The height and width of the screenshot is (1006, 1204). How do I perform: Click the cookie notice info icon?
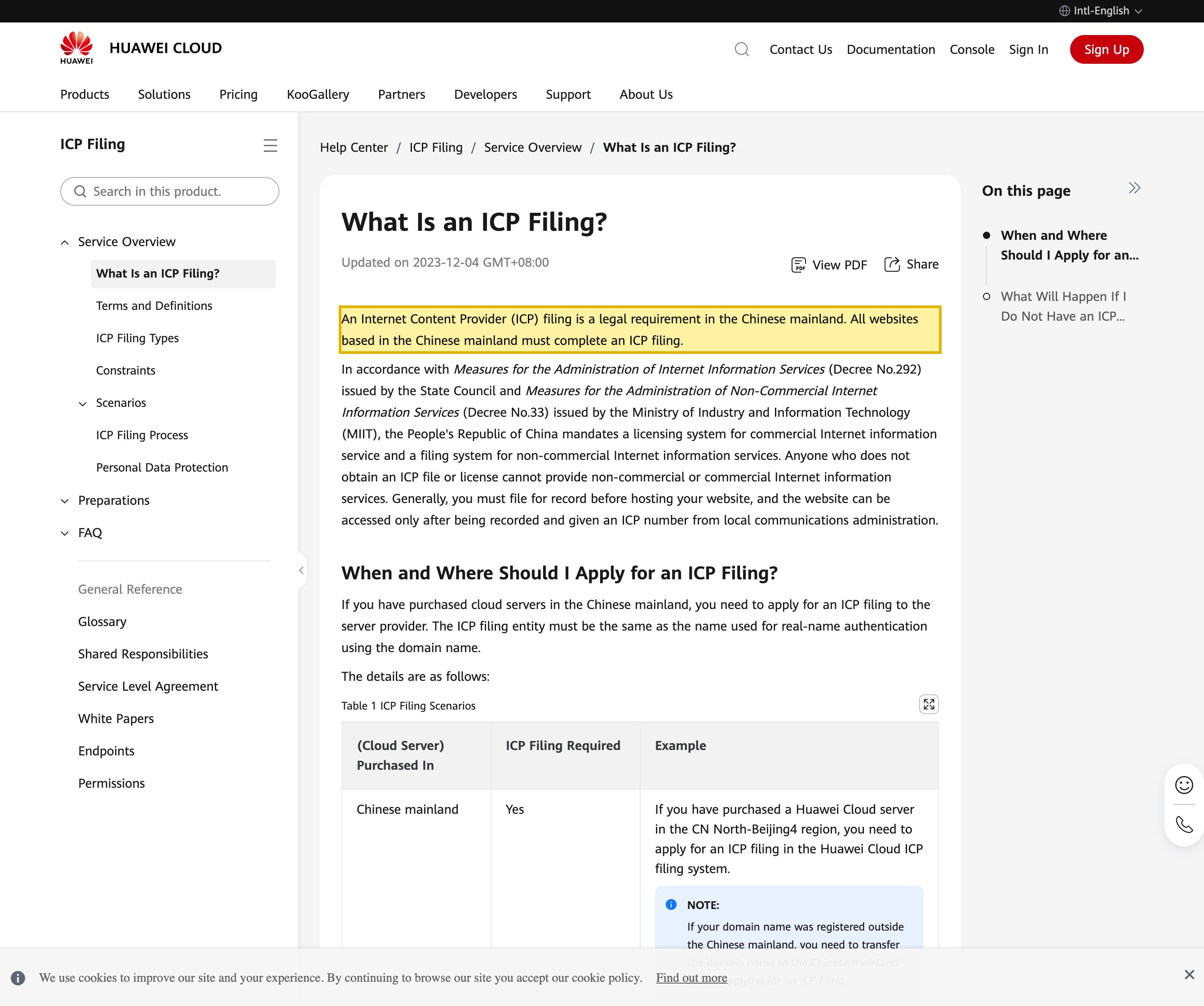(x=18, y=978)
